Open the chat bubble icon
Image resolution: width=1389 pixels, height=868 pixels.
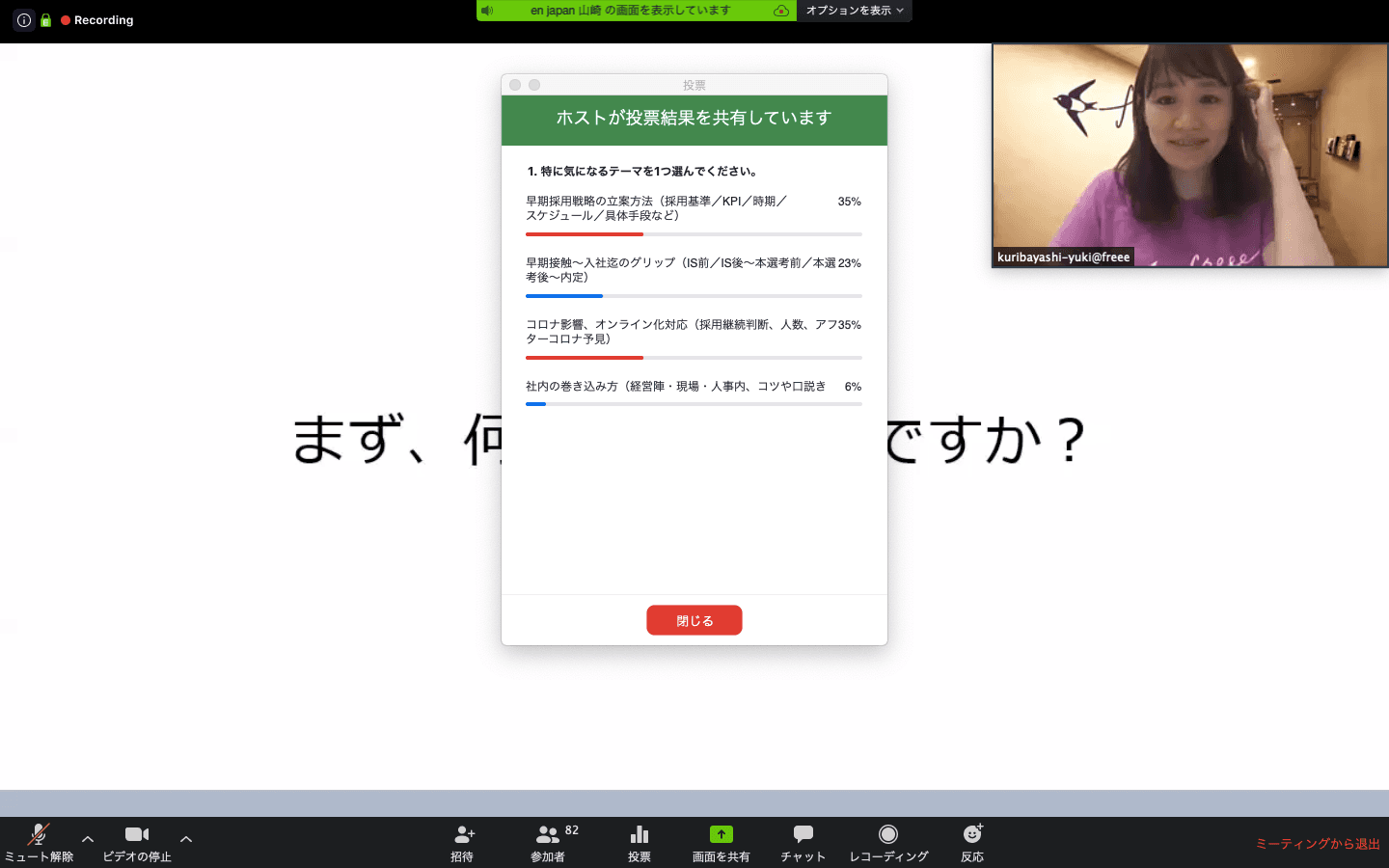click(803, 834)
